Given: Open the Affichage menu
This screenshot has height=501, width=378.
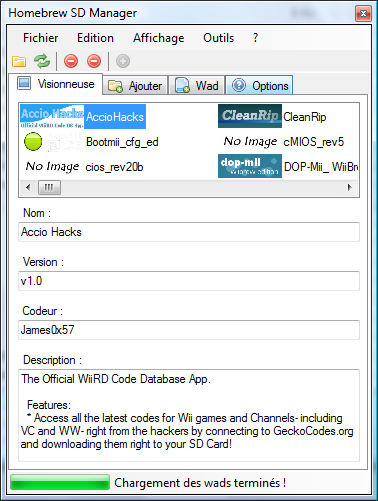Looking at the screenshot, I should [x=159, y=38].
